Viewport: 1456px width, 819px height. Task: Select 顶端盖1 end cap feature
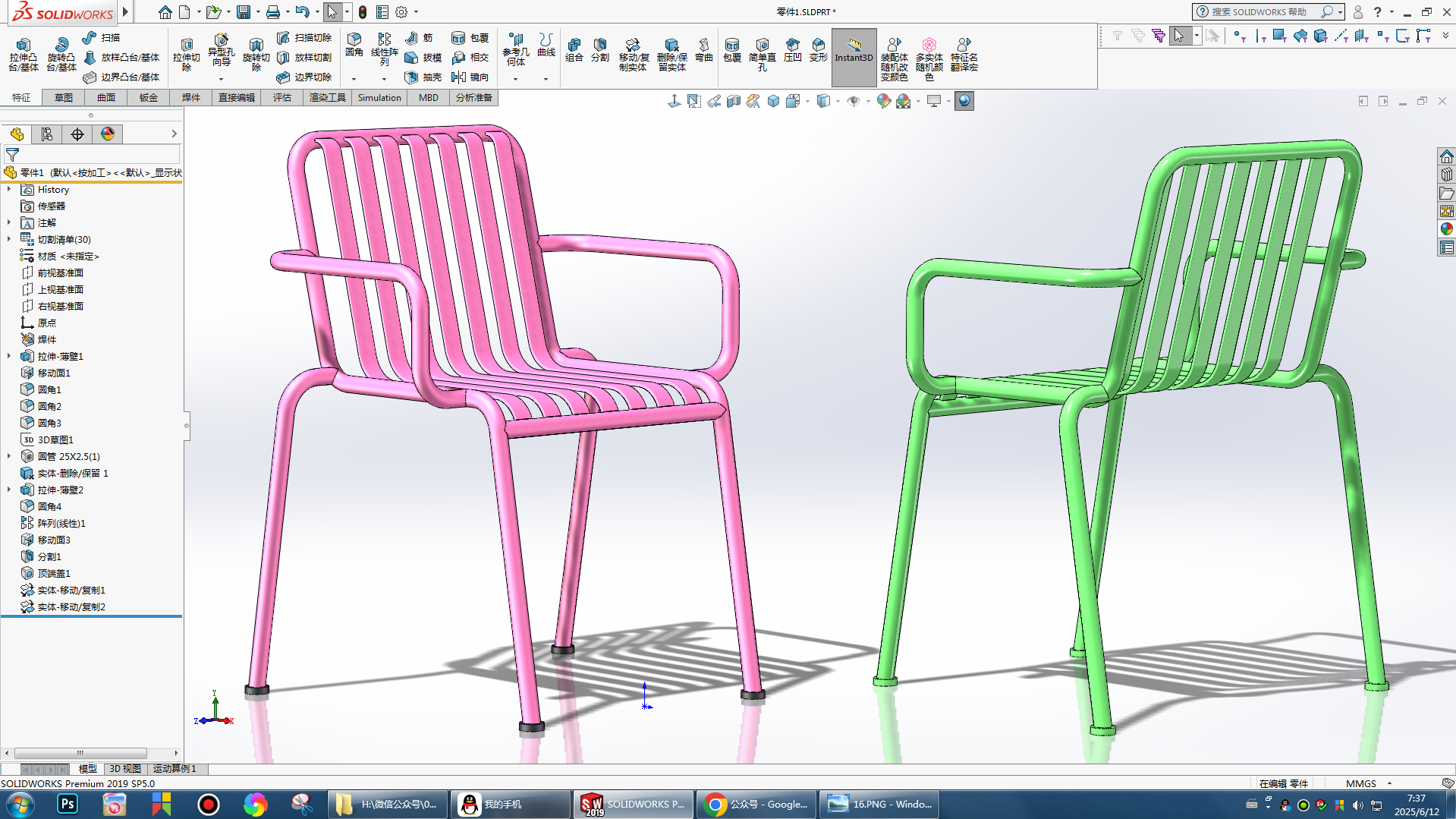[54, 573]
